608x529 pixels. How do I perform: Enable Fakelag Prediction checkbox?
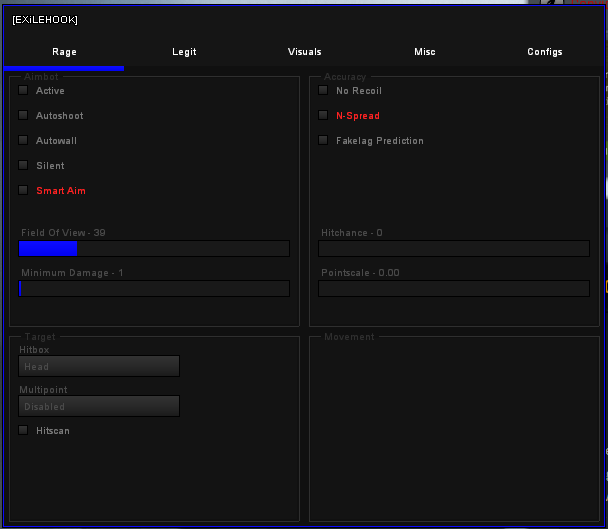(323, 141)
